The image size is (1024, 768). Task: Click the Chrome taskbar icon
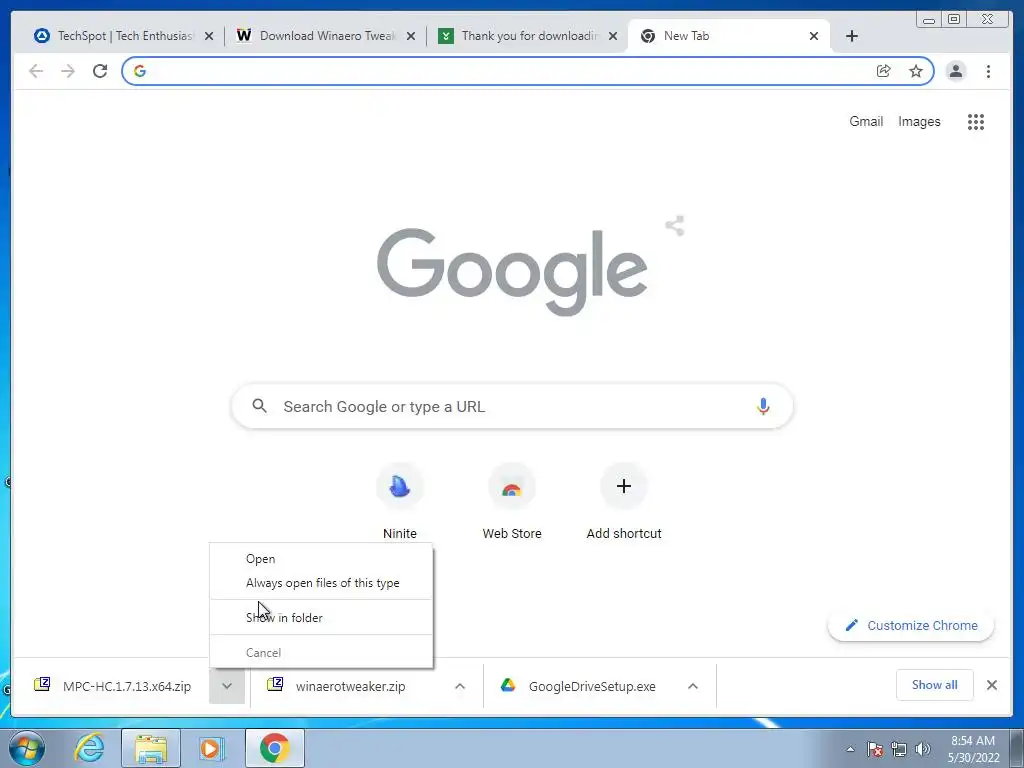click(x=274, y=748)
